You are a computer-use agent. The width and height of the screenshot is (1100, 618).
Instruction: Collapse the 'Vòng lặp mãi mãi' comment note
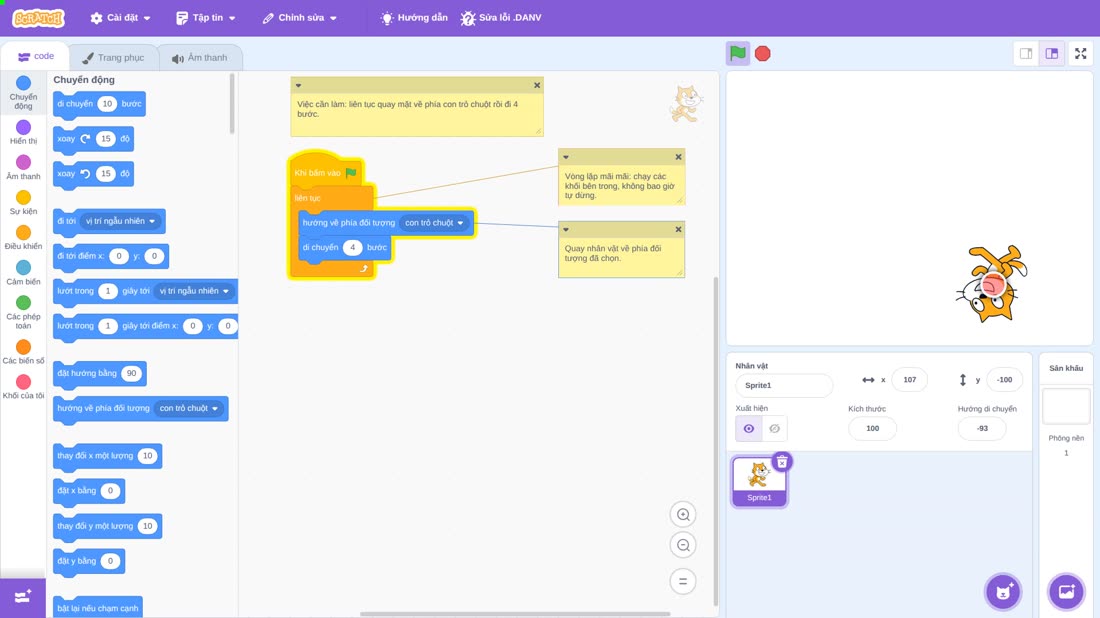tap(565, 157)
